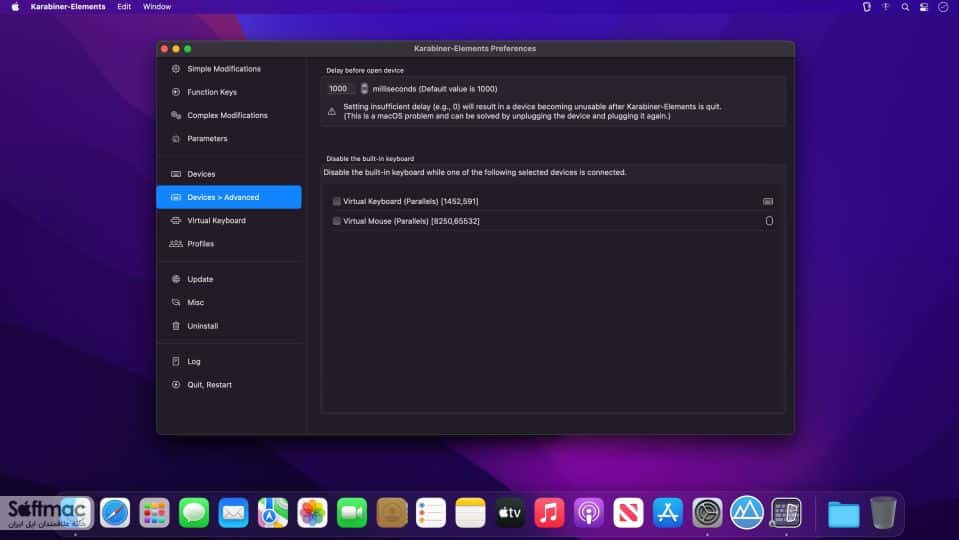Enable Virtual Keyboard (Parallels) checkbox

[x=336, y=201]
